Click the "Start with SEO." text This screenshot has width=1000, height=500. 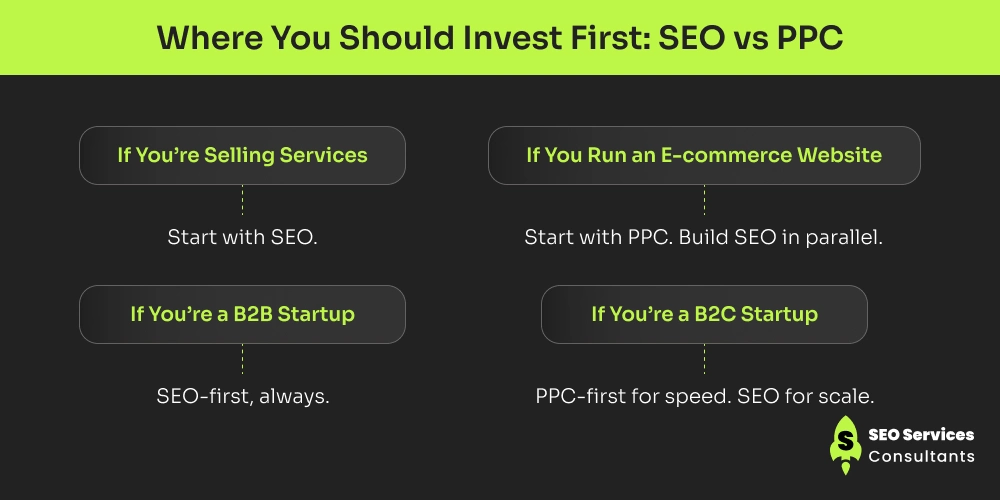(x=242, y=238)
